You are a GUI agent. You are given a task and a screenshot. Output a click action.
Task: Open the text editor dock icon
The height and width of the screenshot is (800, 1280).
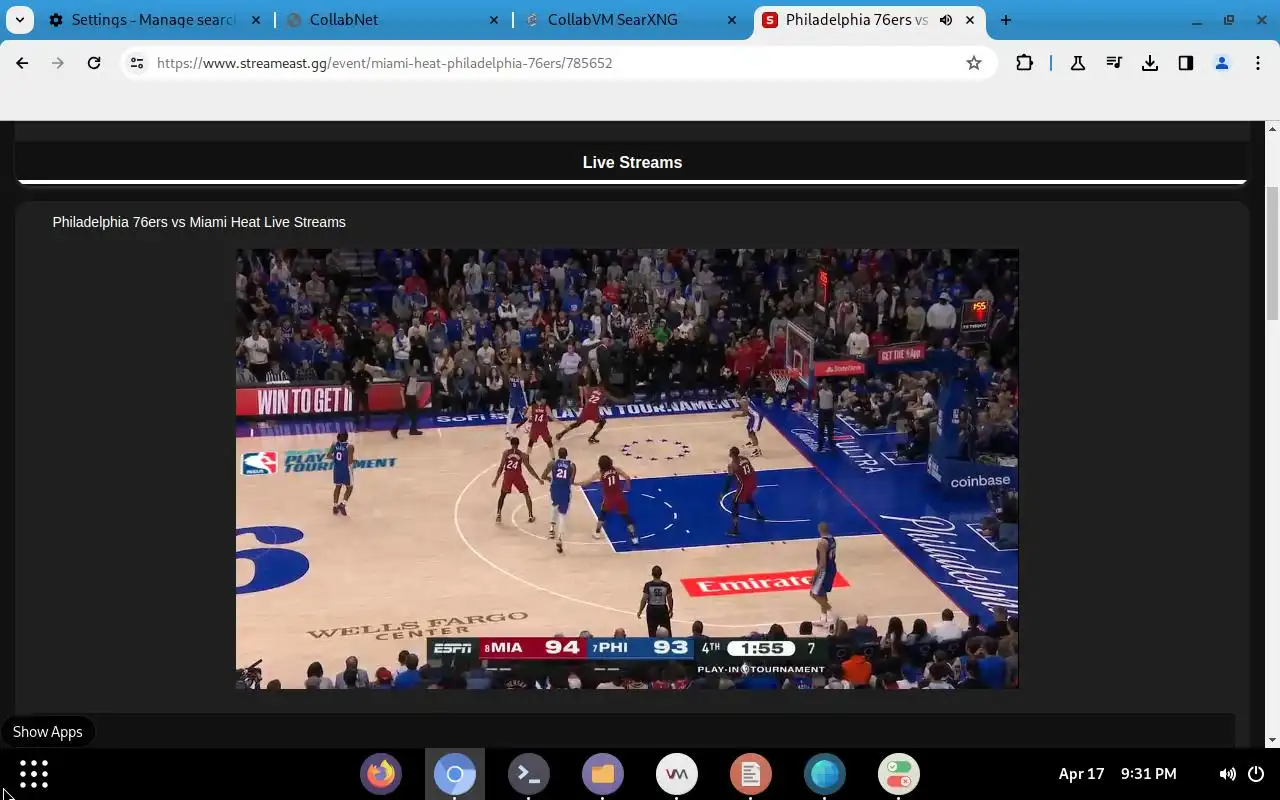[x=751, y=774]
